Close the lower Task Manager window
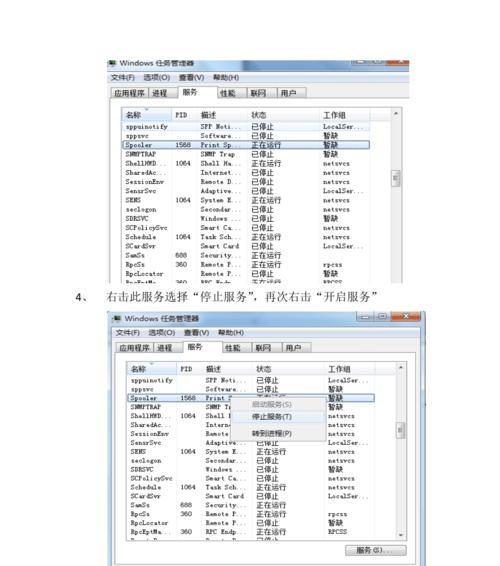The height and width of the screenshot is (566, 500). [406, 317]
